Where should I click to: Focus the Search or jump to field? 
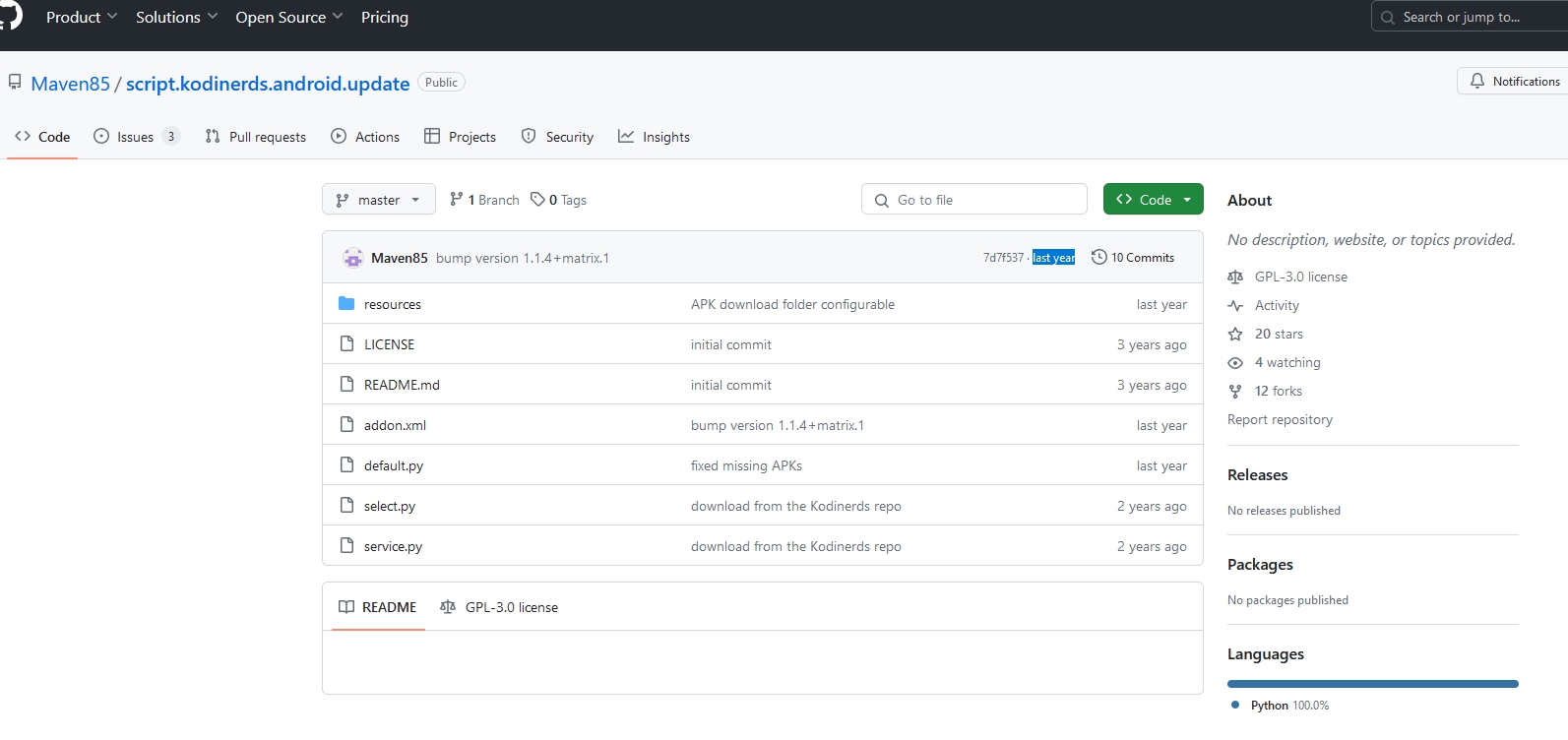pos(1470,17)
